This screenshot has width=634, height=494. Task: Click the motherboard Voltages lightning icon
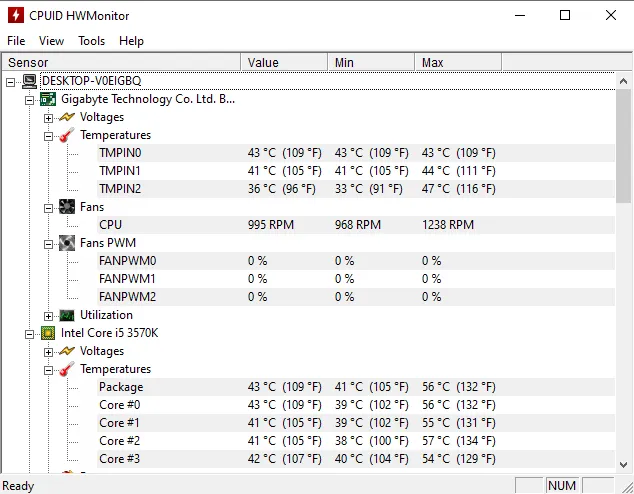[67, 117]
